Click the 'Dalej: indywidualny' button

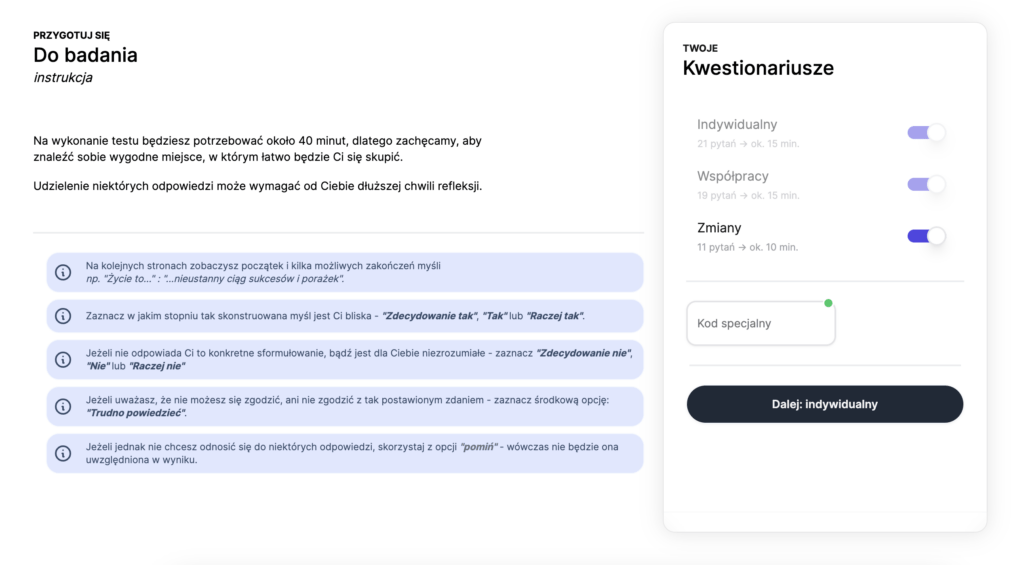[x=825, y=404]
